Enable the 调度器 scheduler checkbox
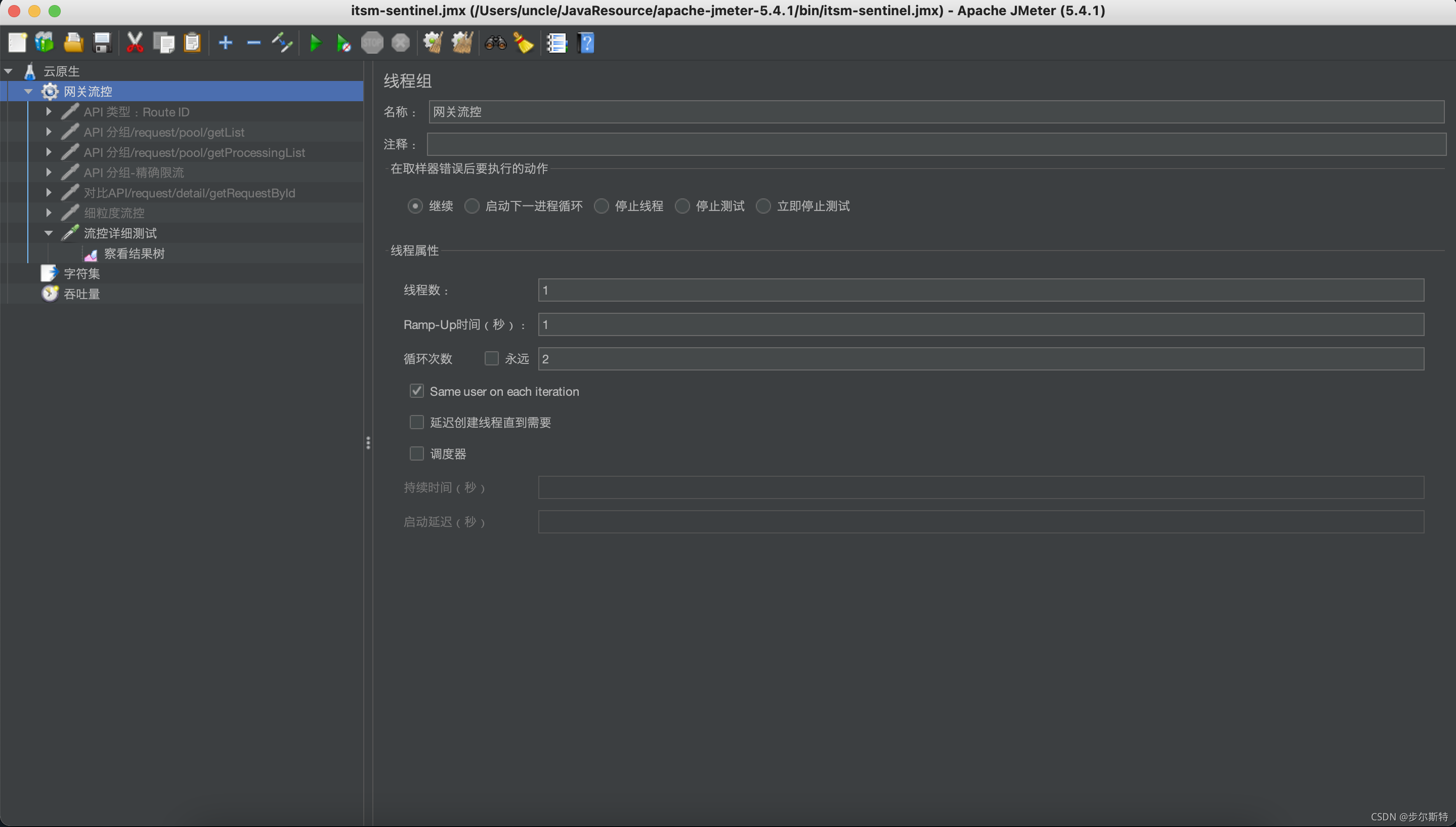The image size is (1456, 827). click(x=417, y=453)
